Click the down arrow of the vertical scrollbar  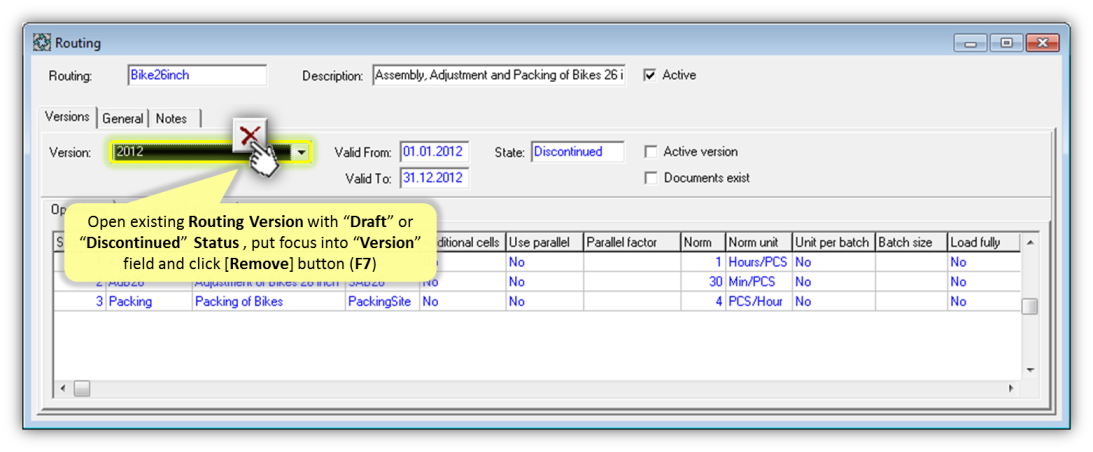[1030, 370]
